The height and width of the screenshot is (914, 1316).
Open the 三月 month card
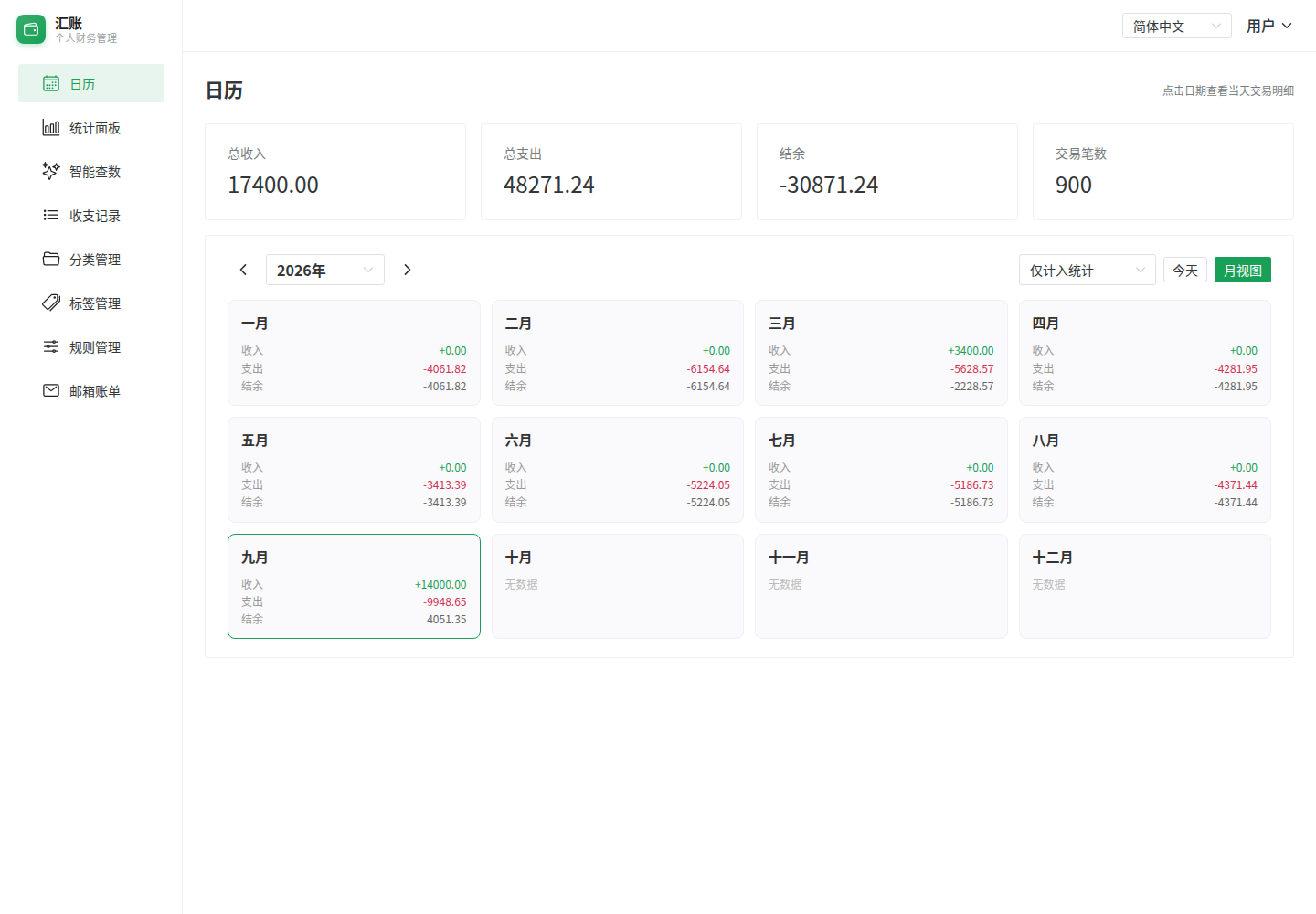pyautogui.click(x=881, y=353)
